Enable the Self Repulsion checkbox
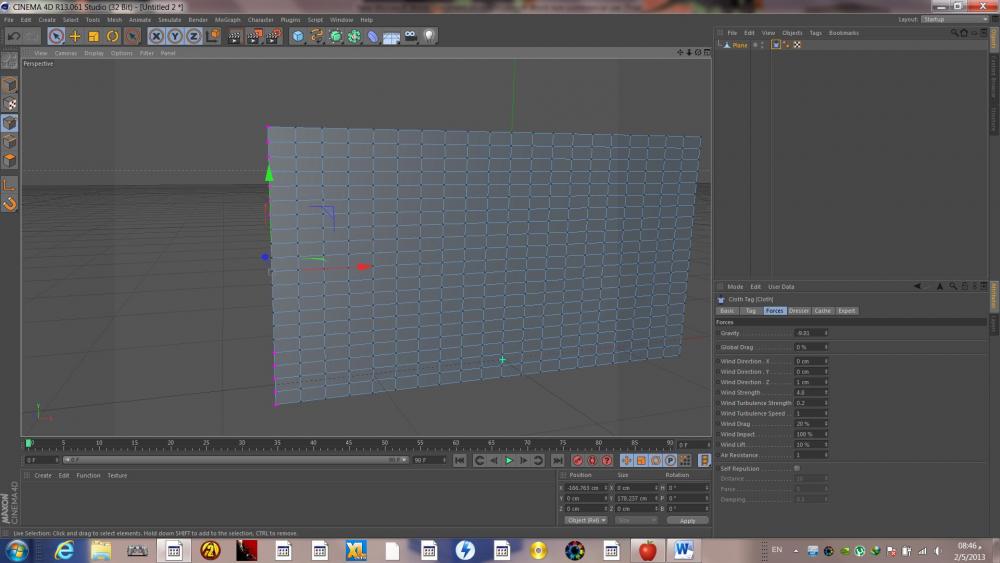This screenshot has width=1000, height=563. (x=796, y=468)
